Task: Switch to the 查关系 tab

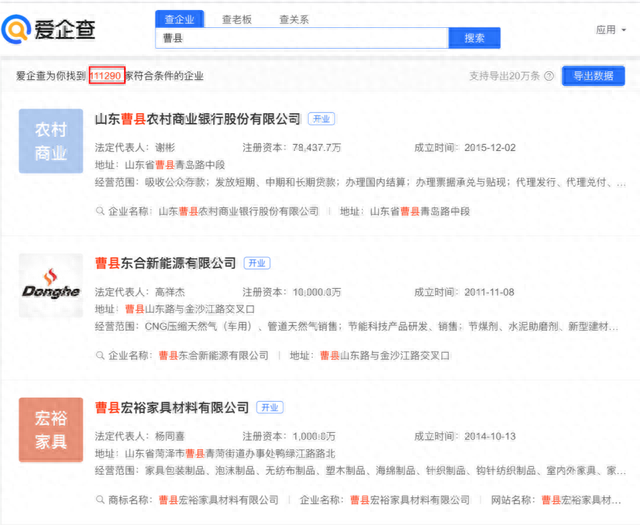Action: (293, 19)
